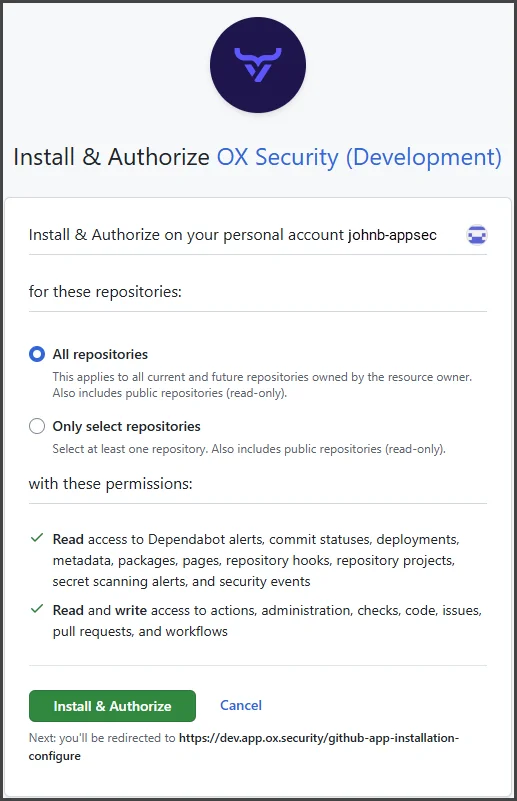Image resolution: width=517 pixels, height=801 pixels.
Task: Click the OX Security bull logo
Action: tap(258, 65)
